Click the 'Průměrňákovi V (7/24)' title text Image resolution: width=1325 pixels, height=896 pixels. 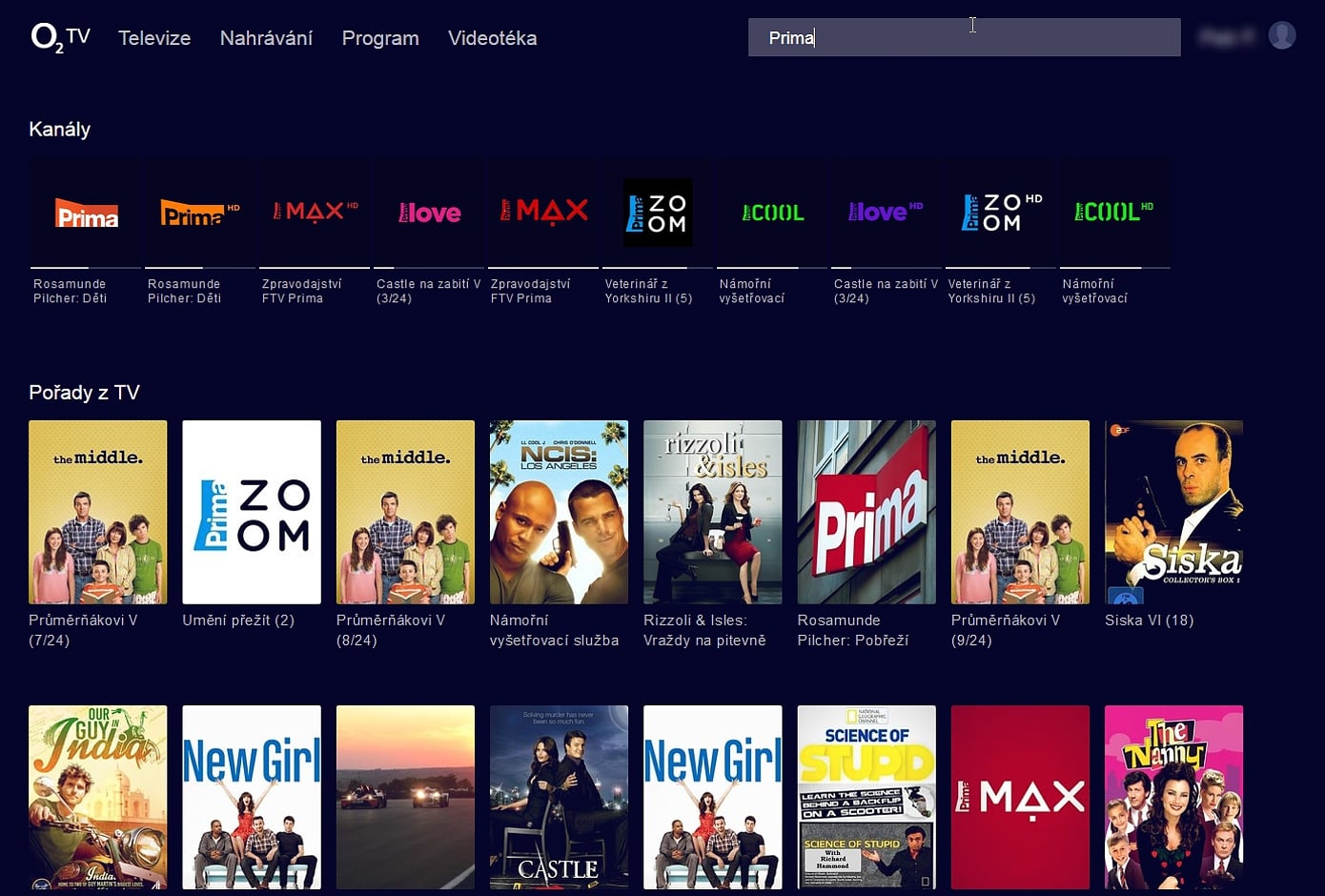tap(84, 630)
